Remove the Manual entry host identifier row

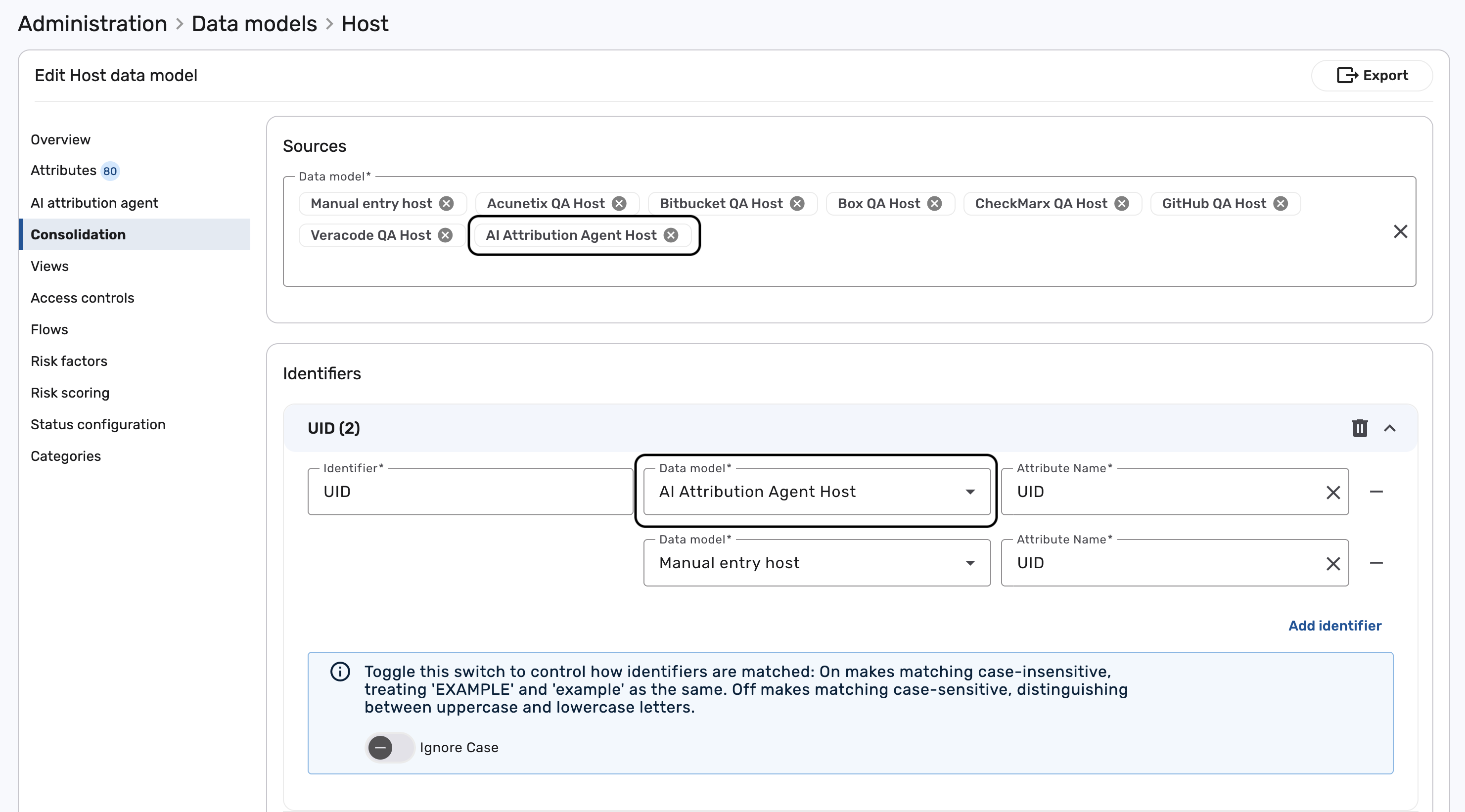click(x=1376, y=563)
